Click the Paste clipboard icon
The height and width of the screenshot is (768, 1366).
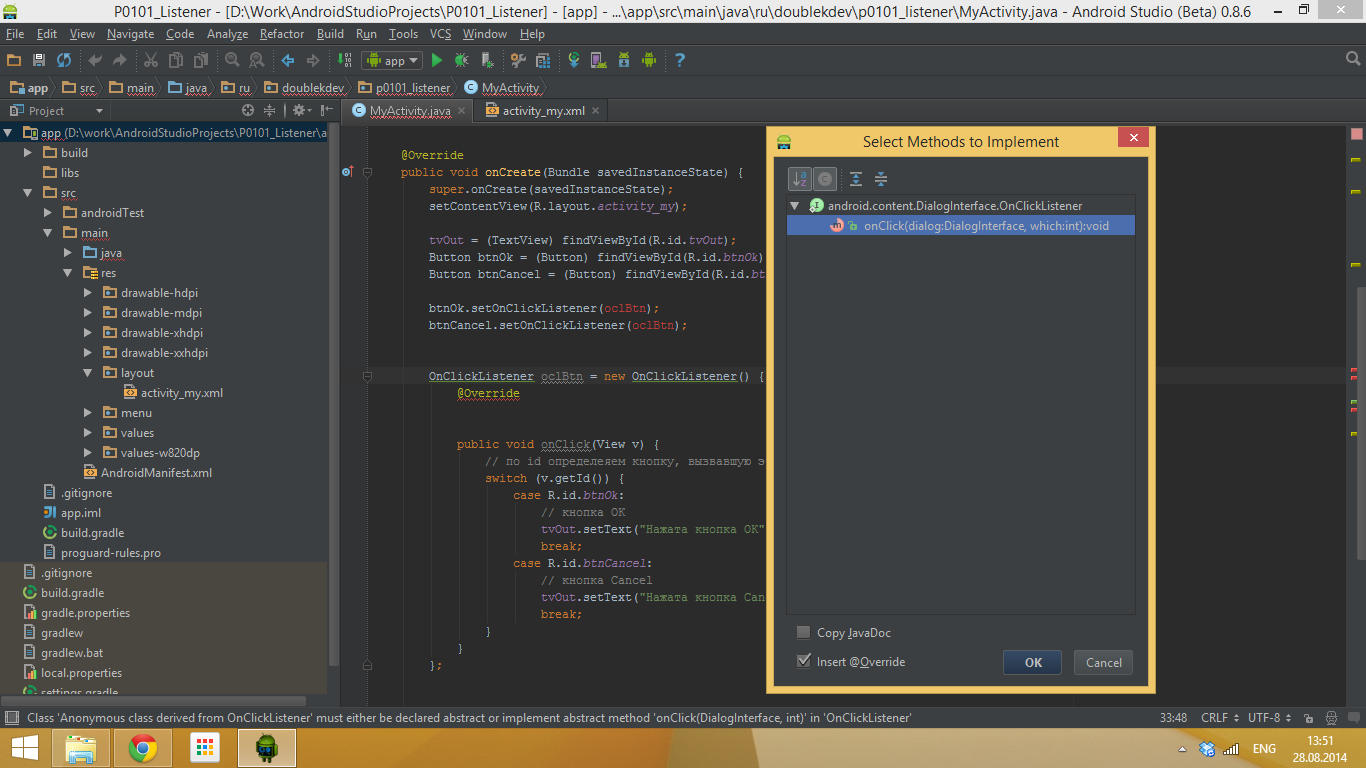(x=201, y=60)
